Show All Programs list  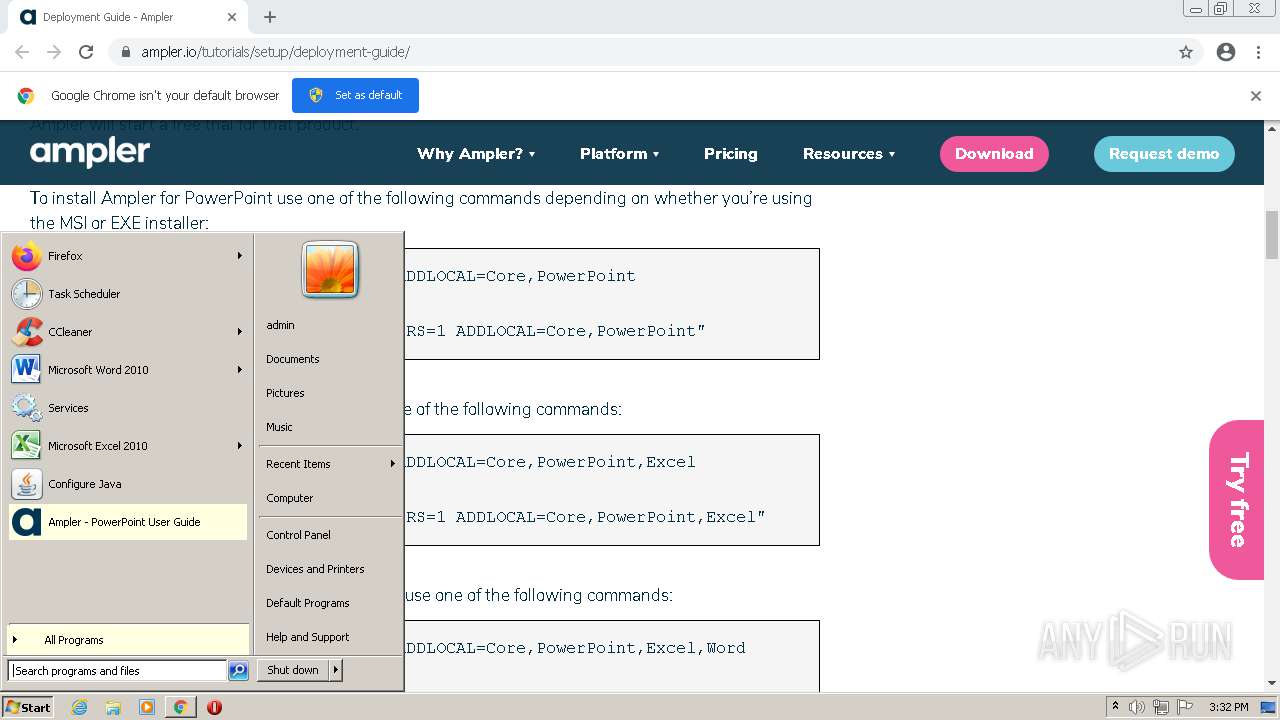click(127, 640)
